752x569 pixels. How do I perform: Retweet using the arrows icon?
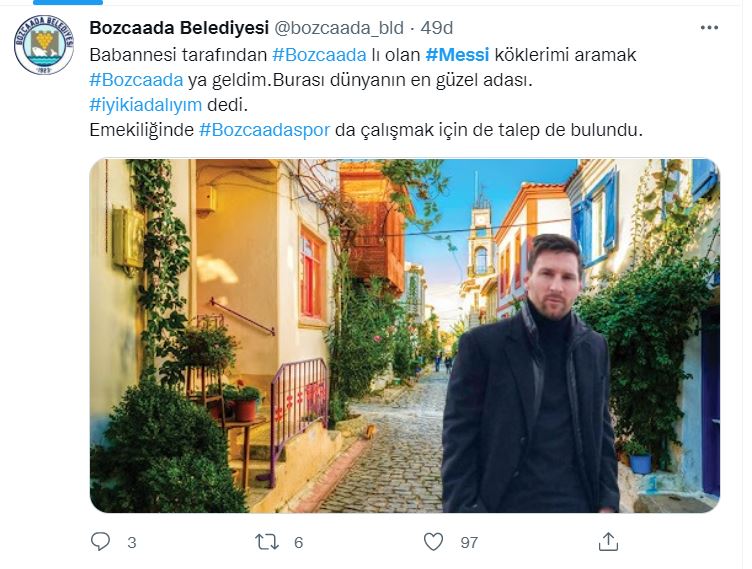coord(267,542)
